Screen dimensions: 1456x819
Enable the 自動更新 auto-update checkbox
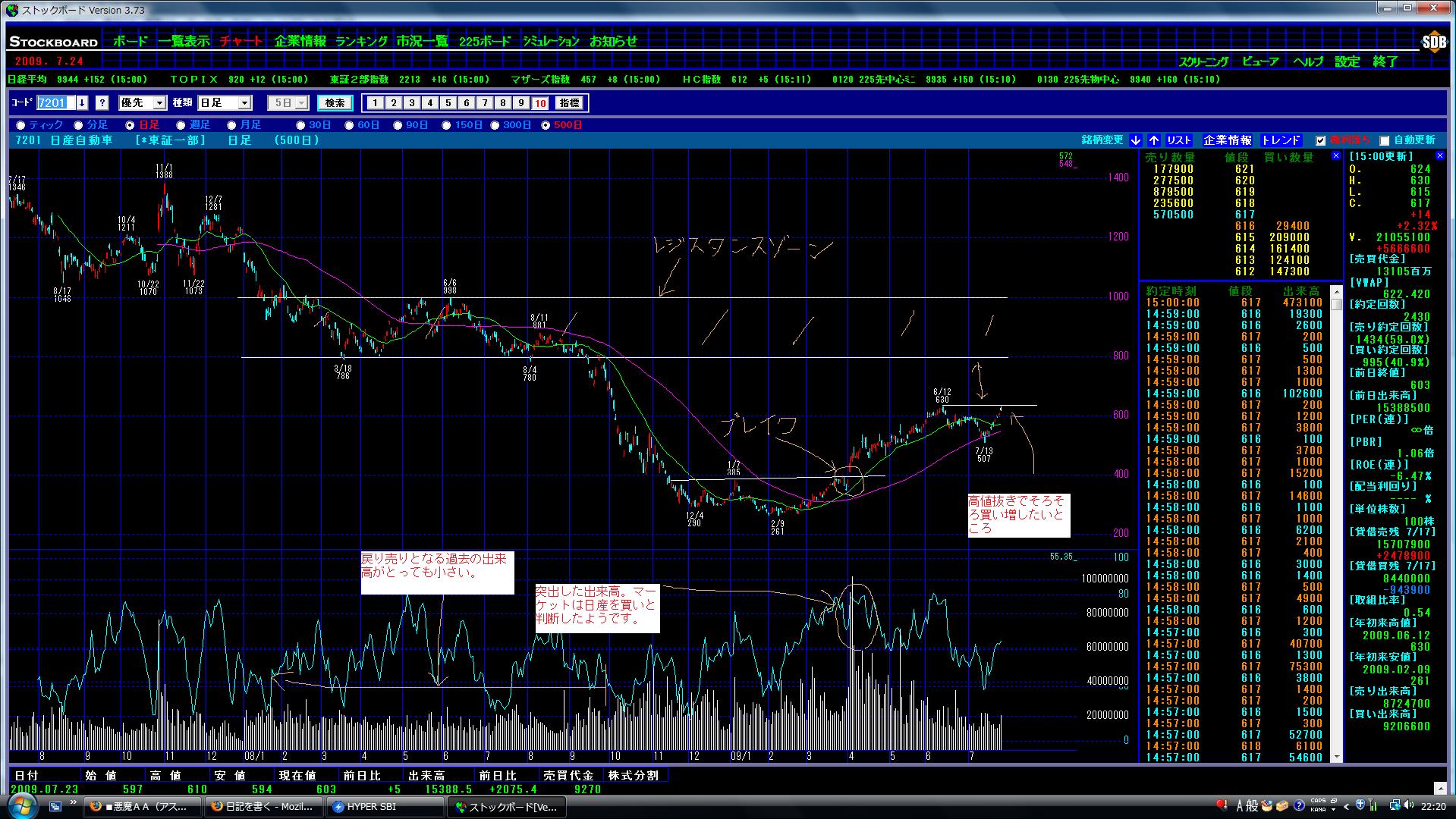click(x=1384, y=140)
